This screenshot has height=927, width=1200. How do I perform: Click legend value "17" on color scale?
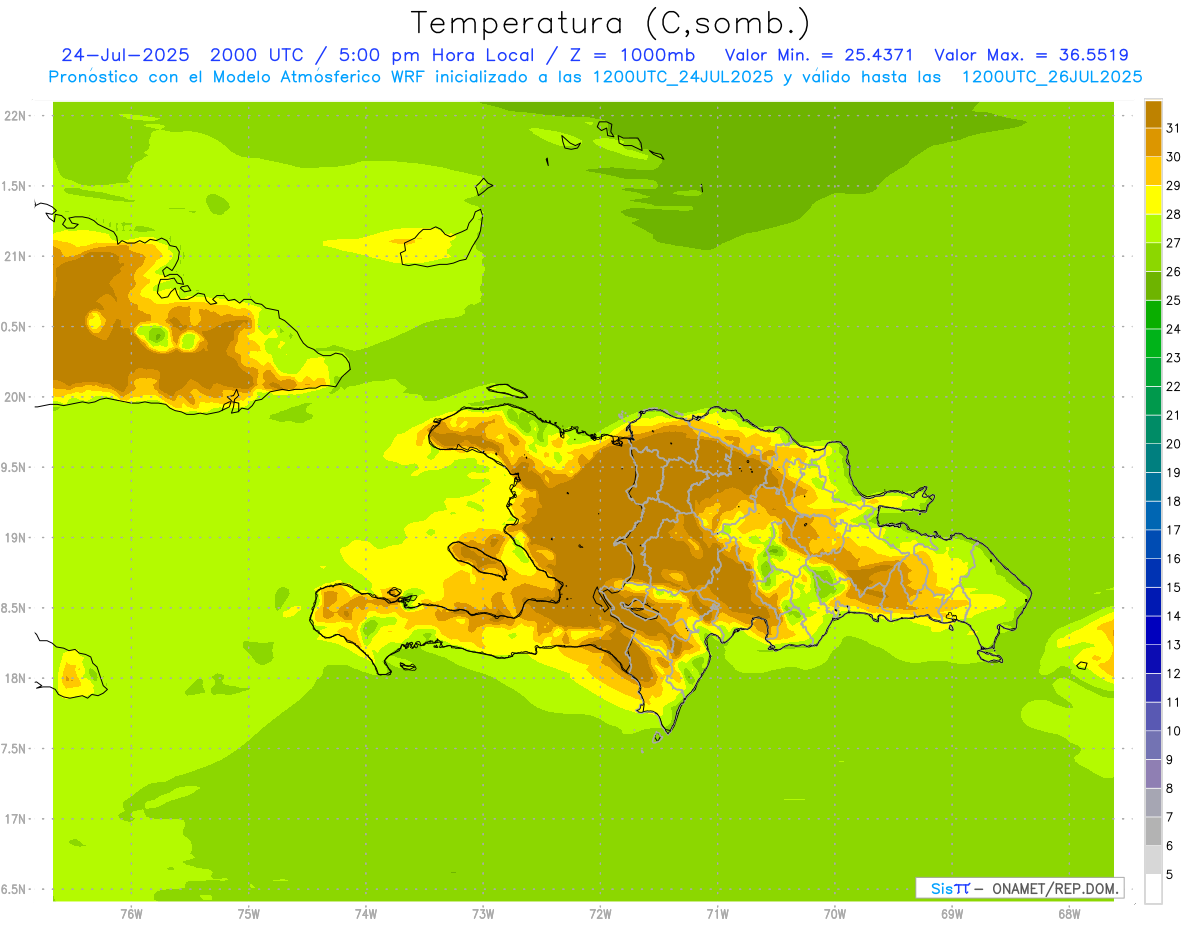click(1174, 530)
